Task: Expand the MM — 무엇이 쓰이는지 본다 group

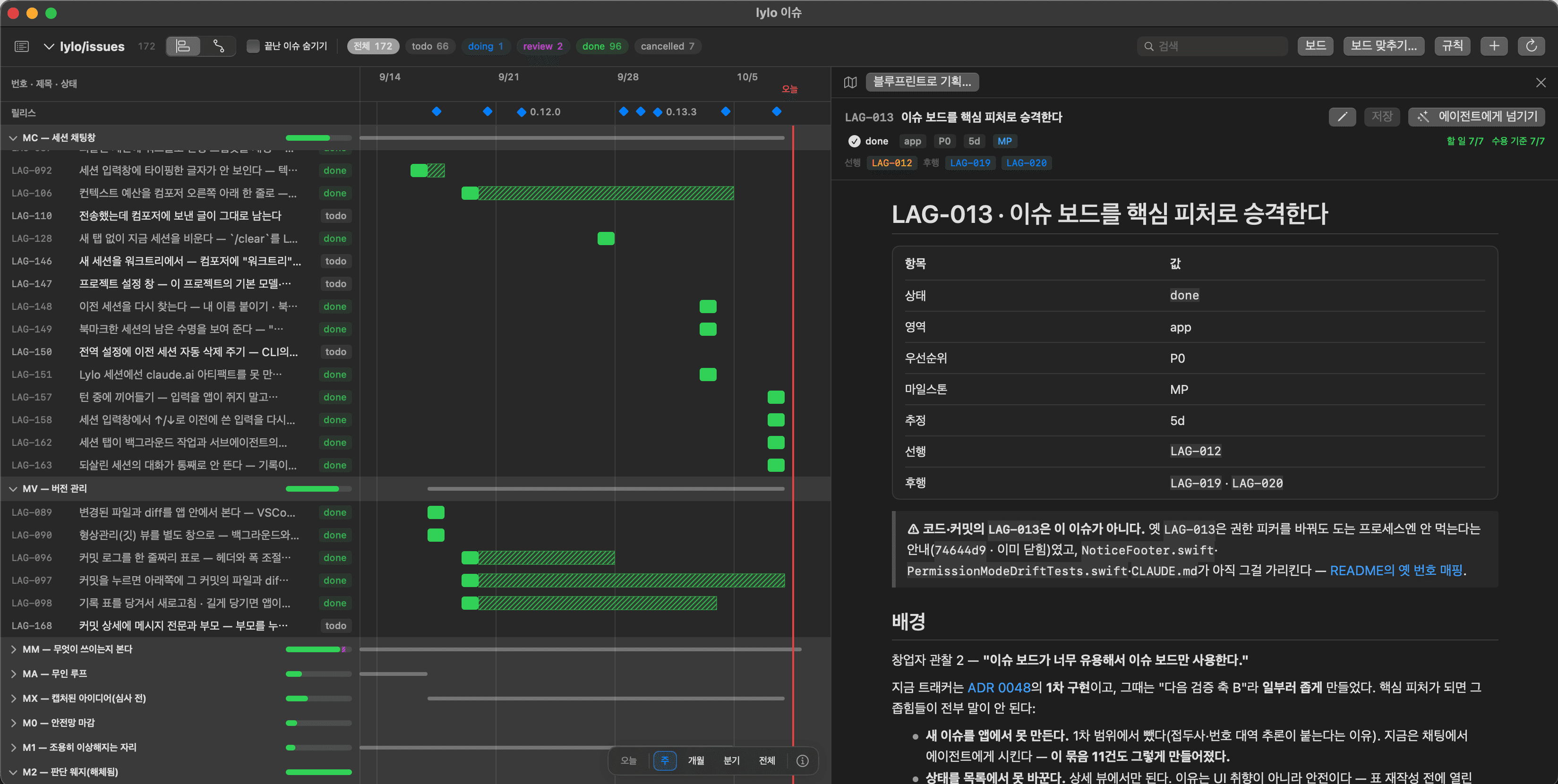Action: [13, 649]
